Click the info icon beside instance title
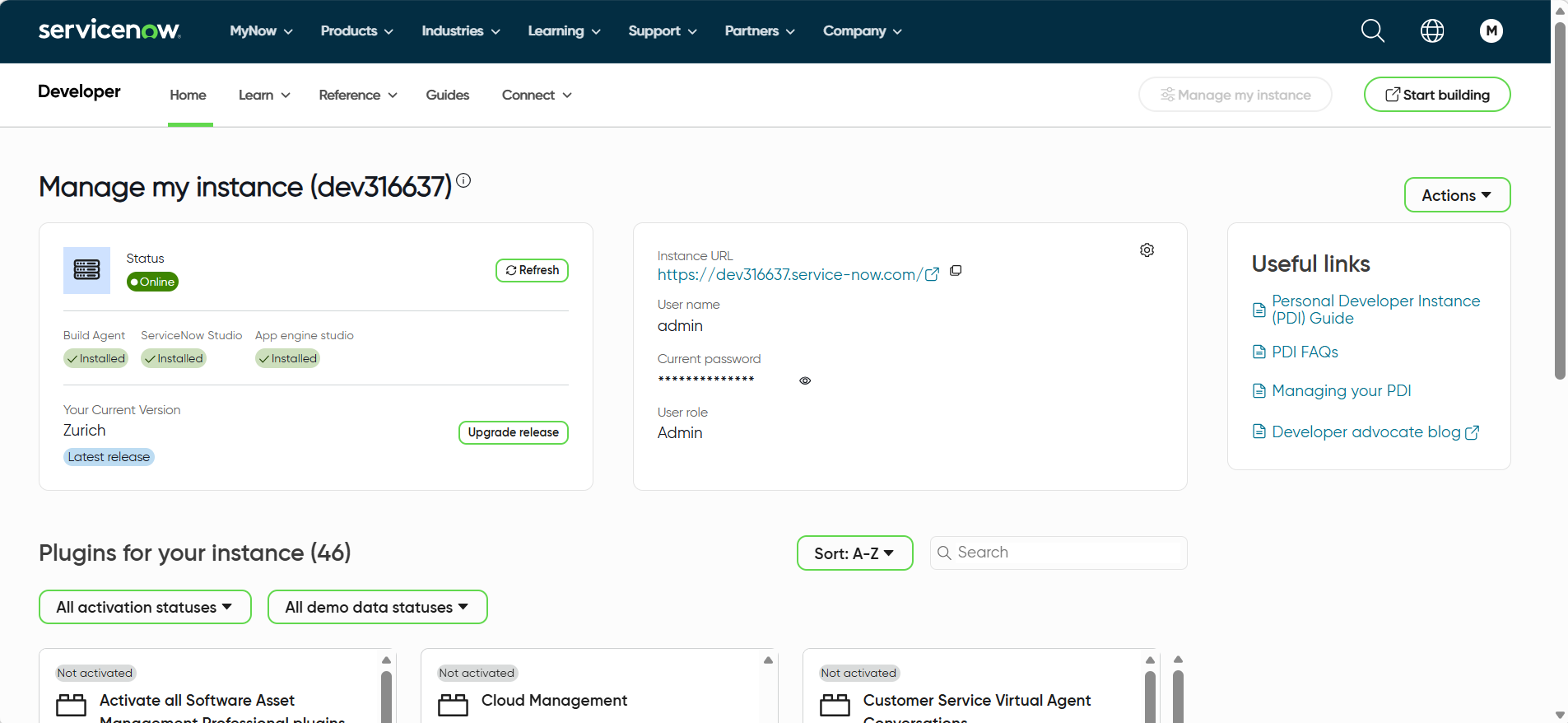 [463, 180]
